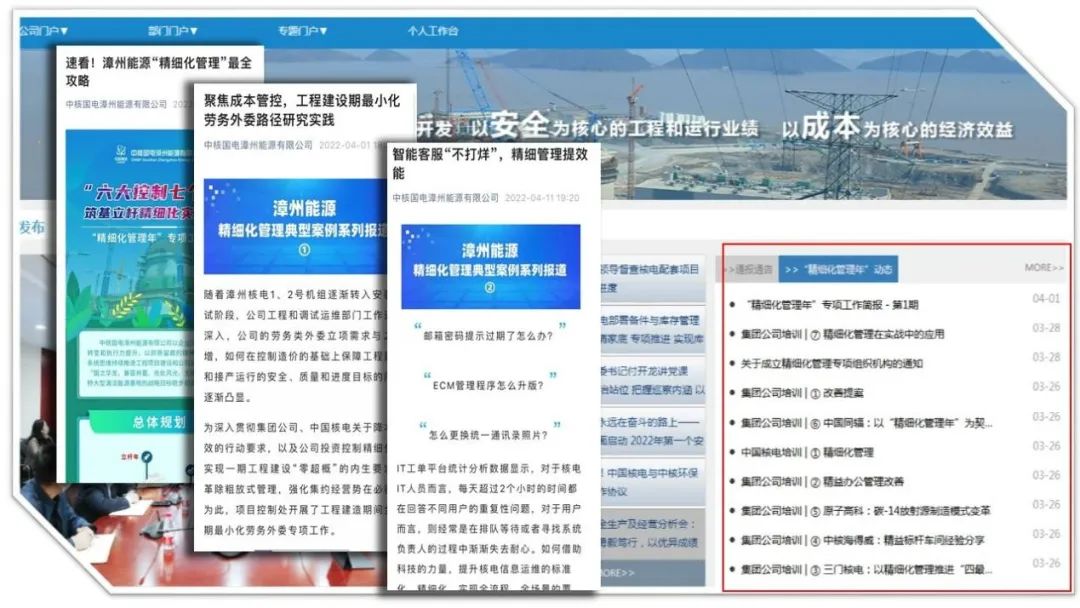This screenshot has height=608, width=1080.
Task: Open 中国核电培训 ① 精细化管理
Action: coord(807,452)
